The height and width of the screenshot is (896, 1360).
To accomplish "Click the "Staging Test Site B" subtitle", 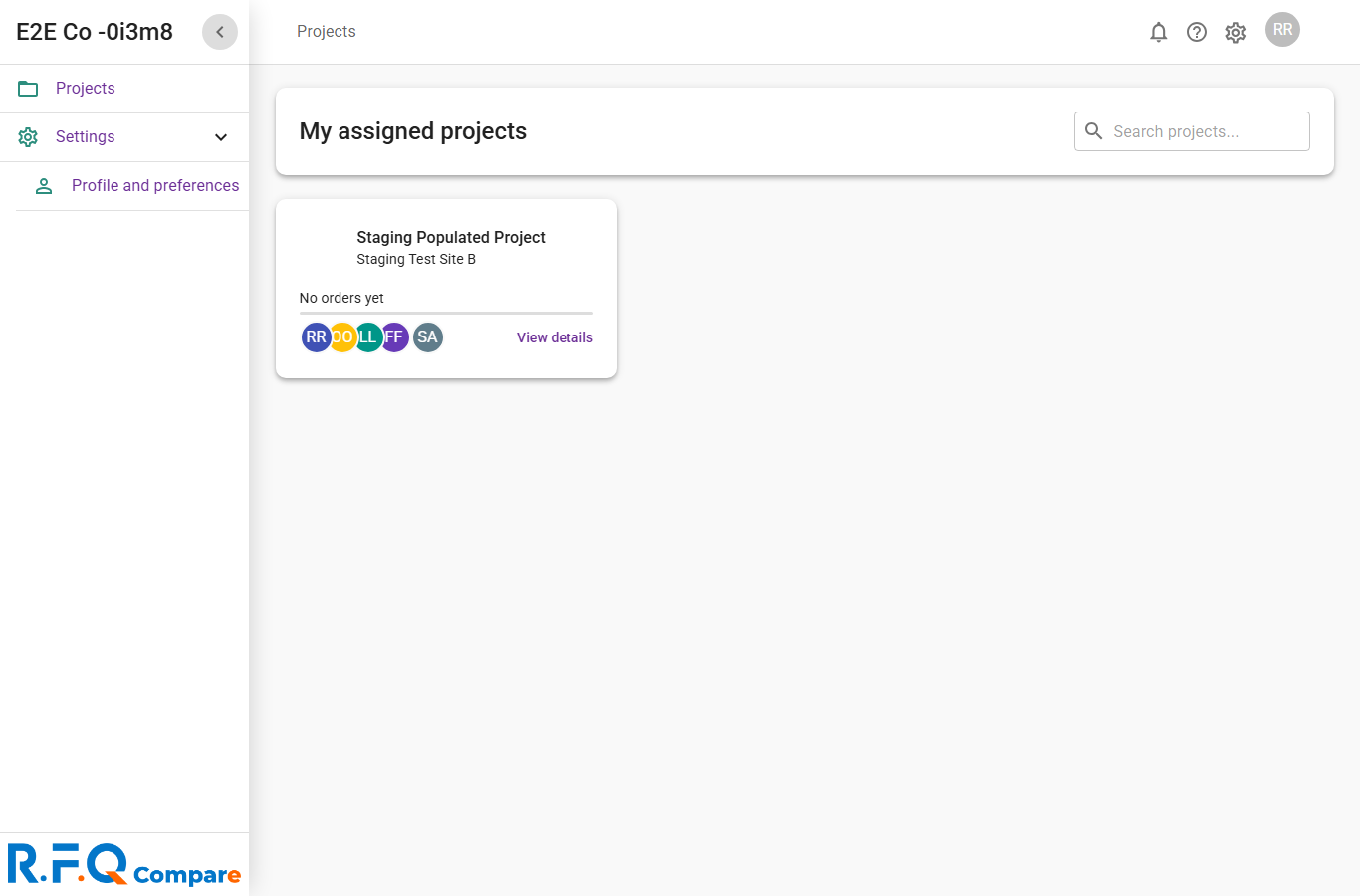I will [416, 259].
